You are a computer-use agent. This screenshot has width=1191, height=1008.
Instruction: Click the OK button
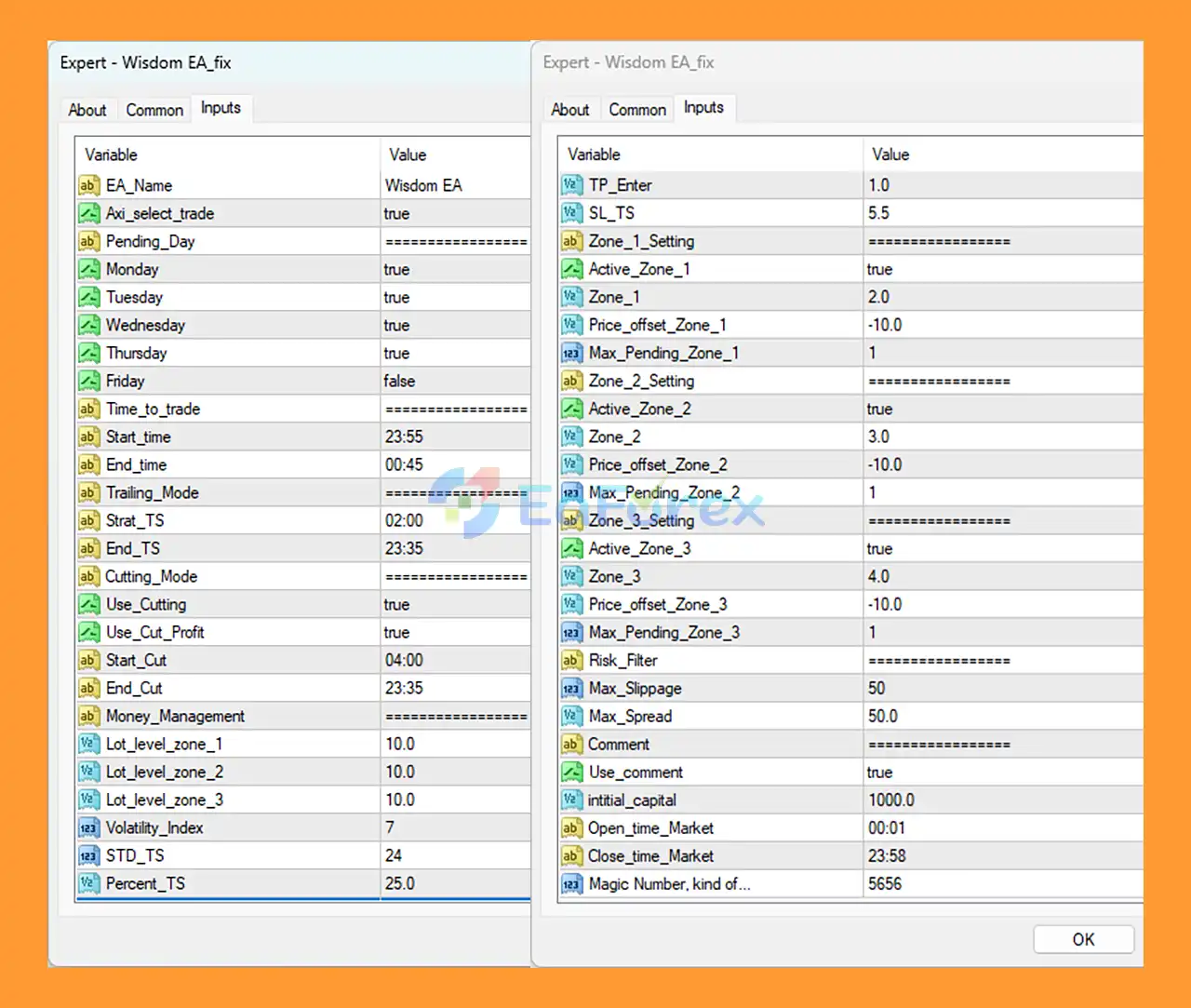pos(1082,939)
